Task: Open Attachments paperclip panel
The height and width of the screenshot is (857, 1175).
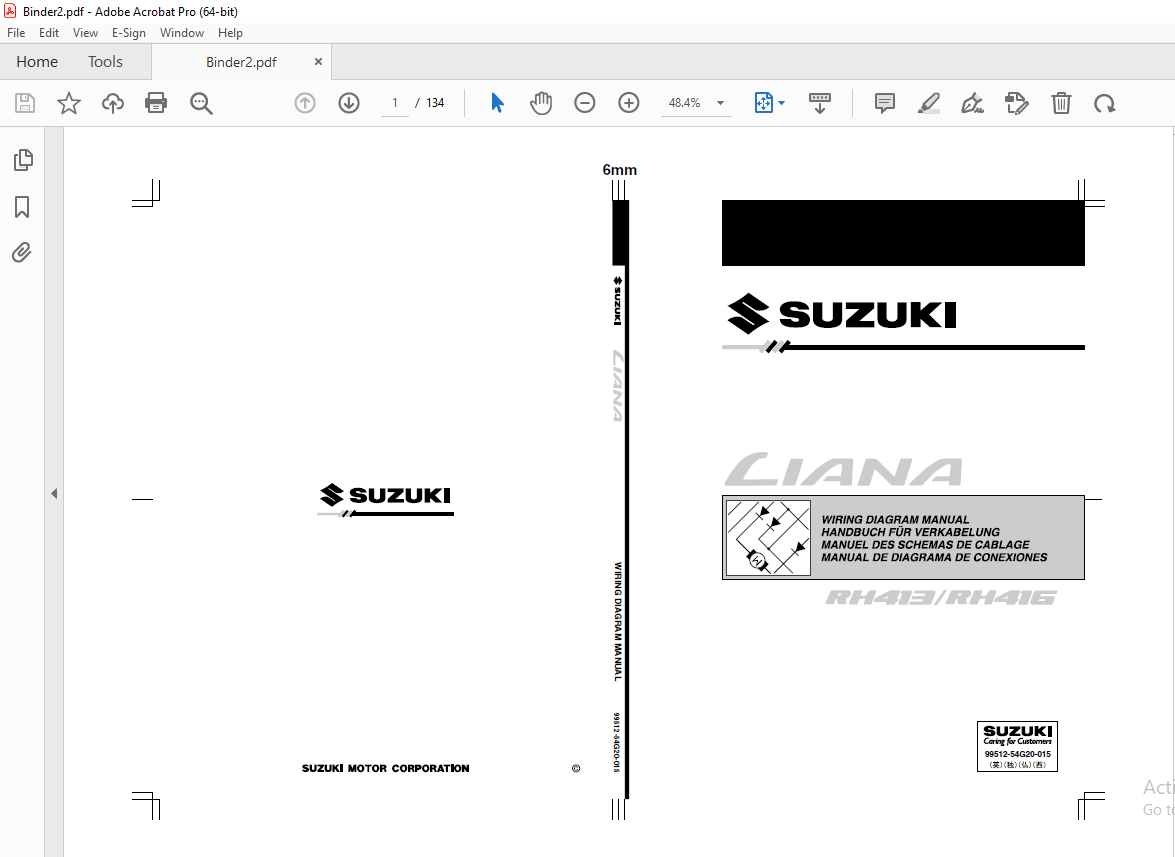Action: point(22,252)
